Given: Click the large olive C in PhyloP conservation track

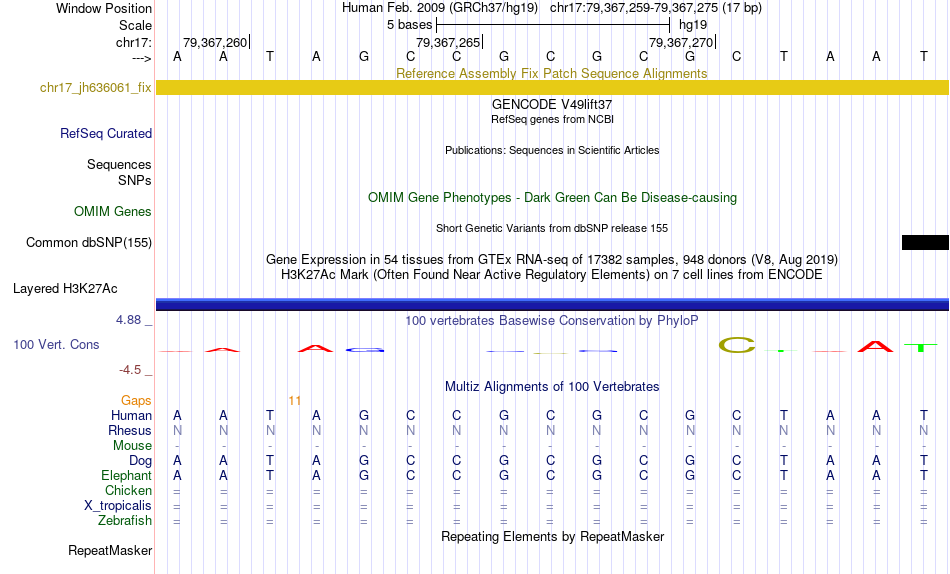Looking at the screenshot, I should [x=737, y=345].
